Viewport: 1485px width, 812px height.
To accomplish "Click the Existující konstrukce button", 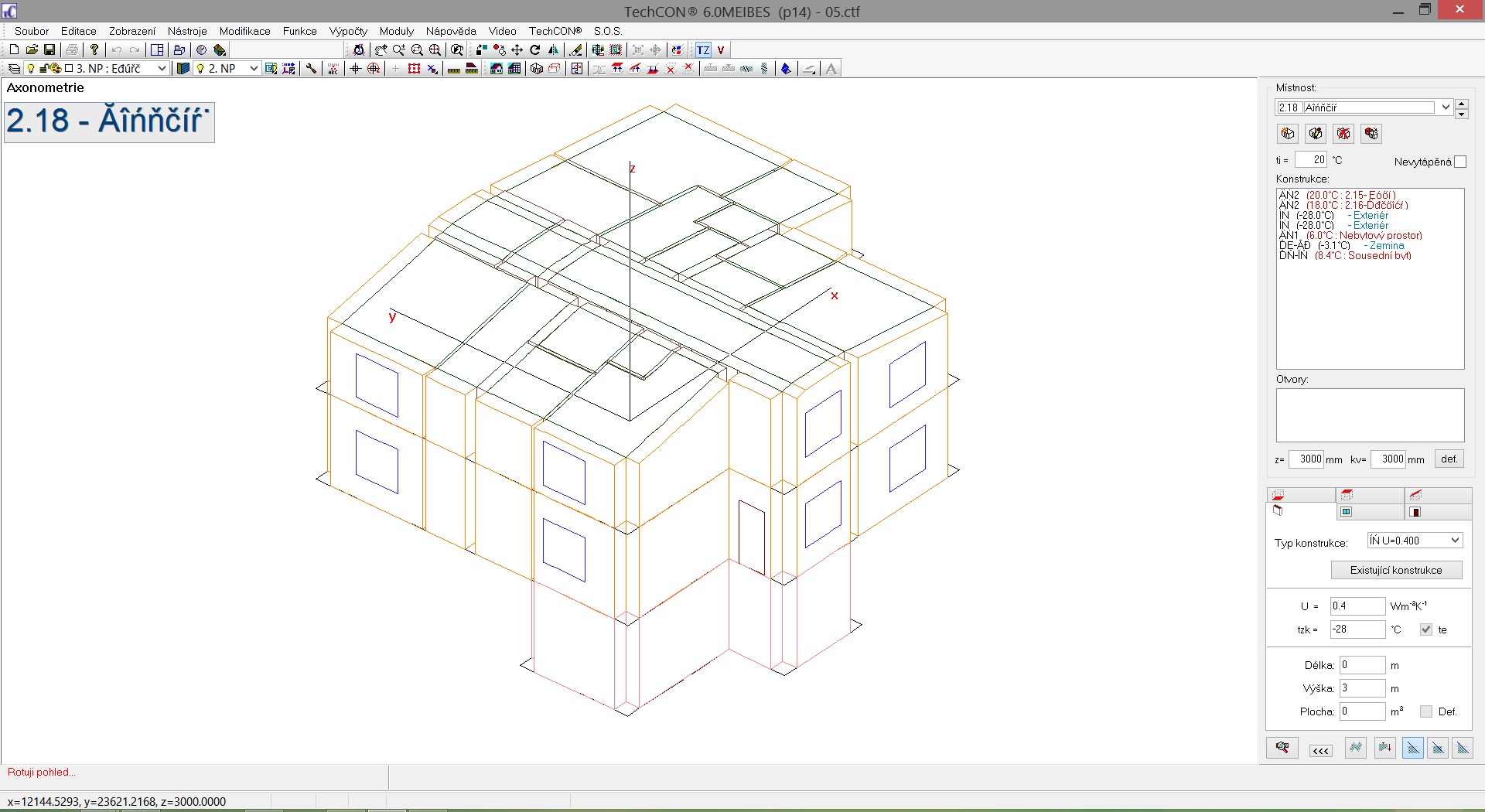I will [x=1396, y=570].
